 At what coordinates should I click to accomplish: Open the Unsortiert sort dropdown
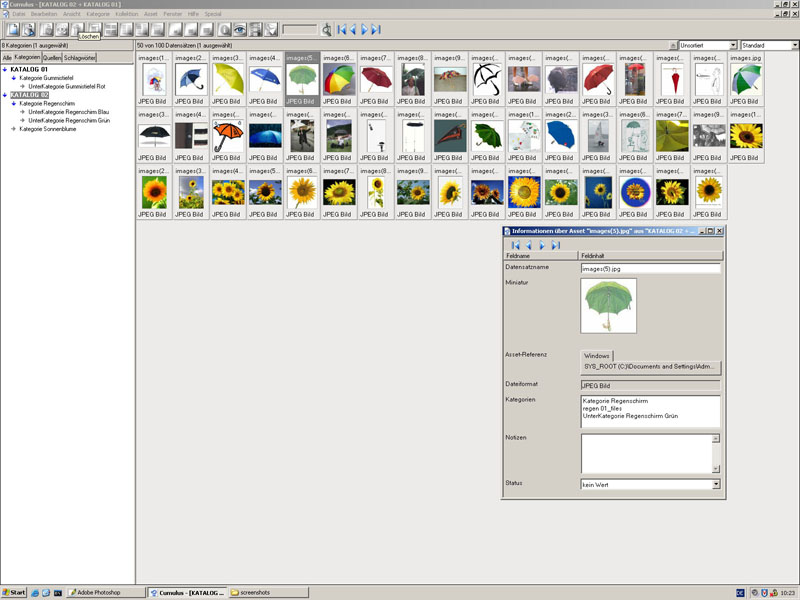[x=708, y=45]
